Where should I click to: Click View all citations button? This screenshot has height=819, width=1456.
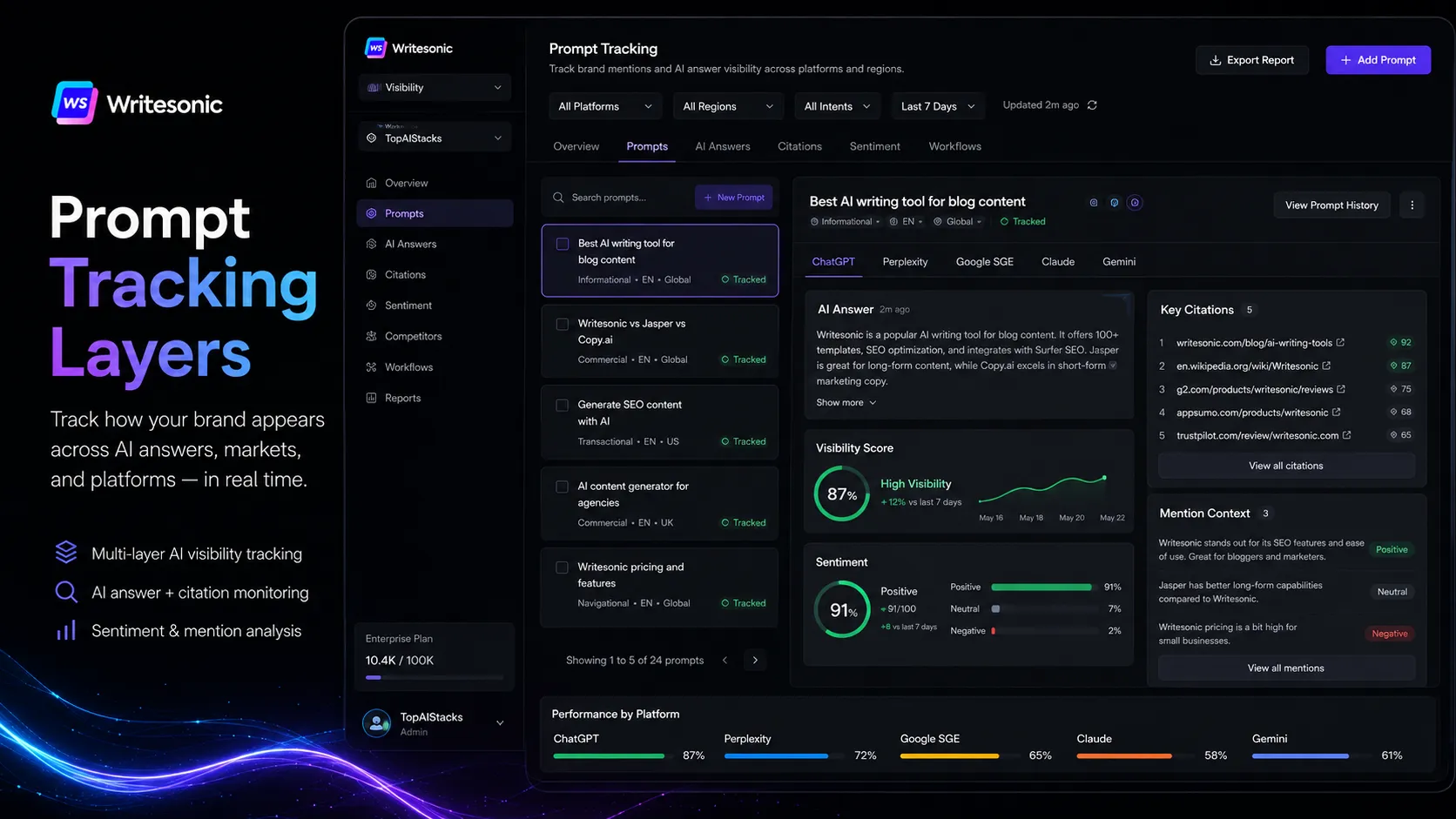point(1286,466)
